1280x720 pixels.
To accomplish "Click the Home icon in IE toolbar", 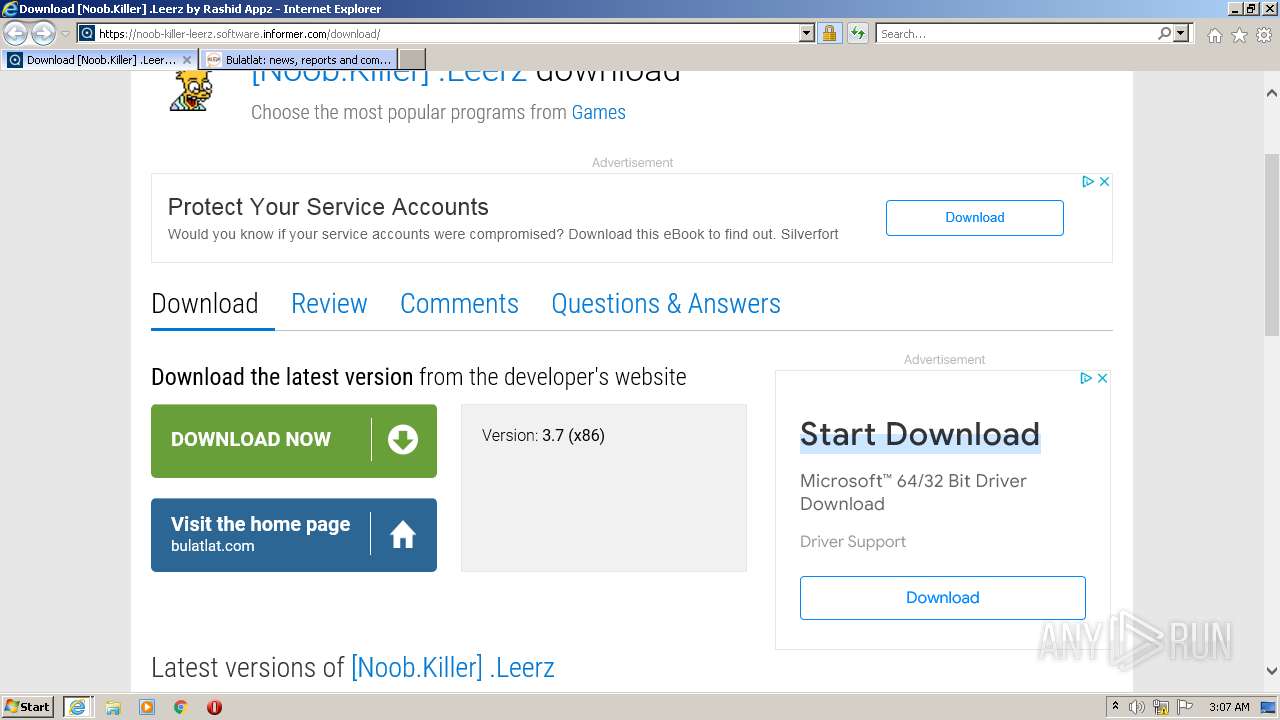I will tap(1214, 35).
